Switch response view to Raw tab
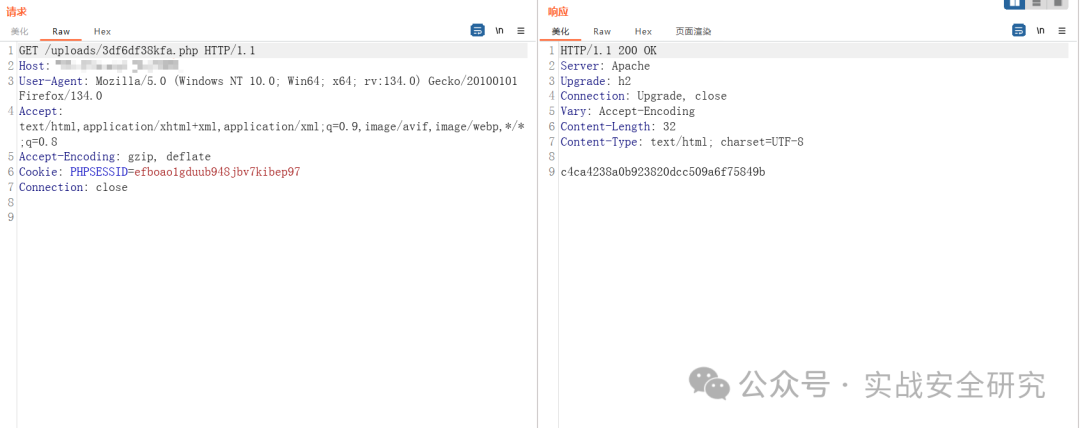Image resolution: width=1080 pixels, height=428 pixels. point(602,31)
